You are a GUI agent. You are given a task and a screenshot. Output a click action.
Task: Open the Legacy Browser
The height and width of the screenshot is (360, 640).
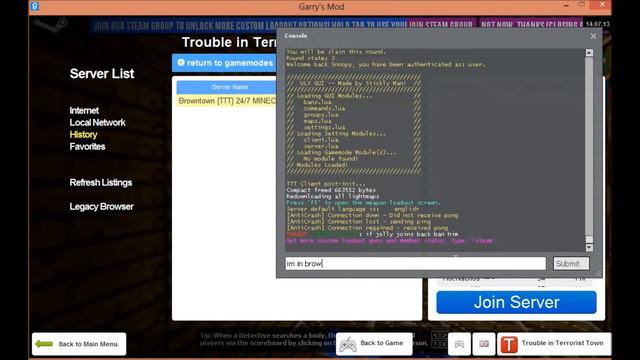point(101,207)
